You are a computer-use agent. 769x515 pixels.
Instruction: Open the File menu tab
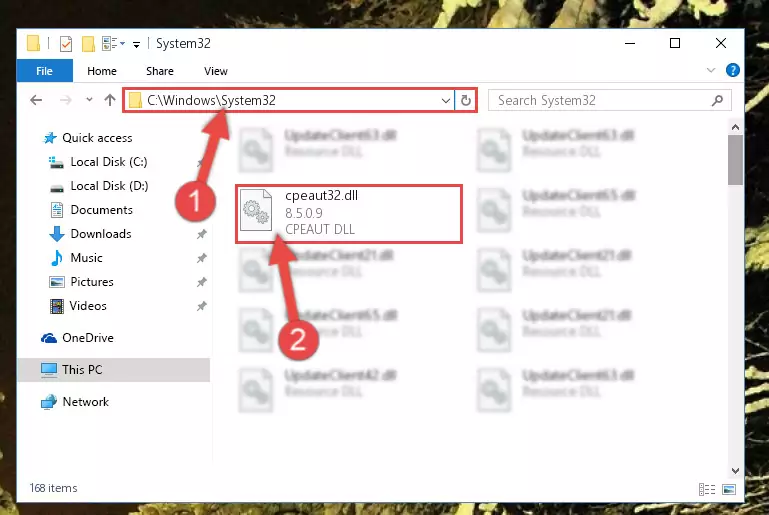point(45,71)
